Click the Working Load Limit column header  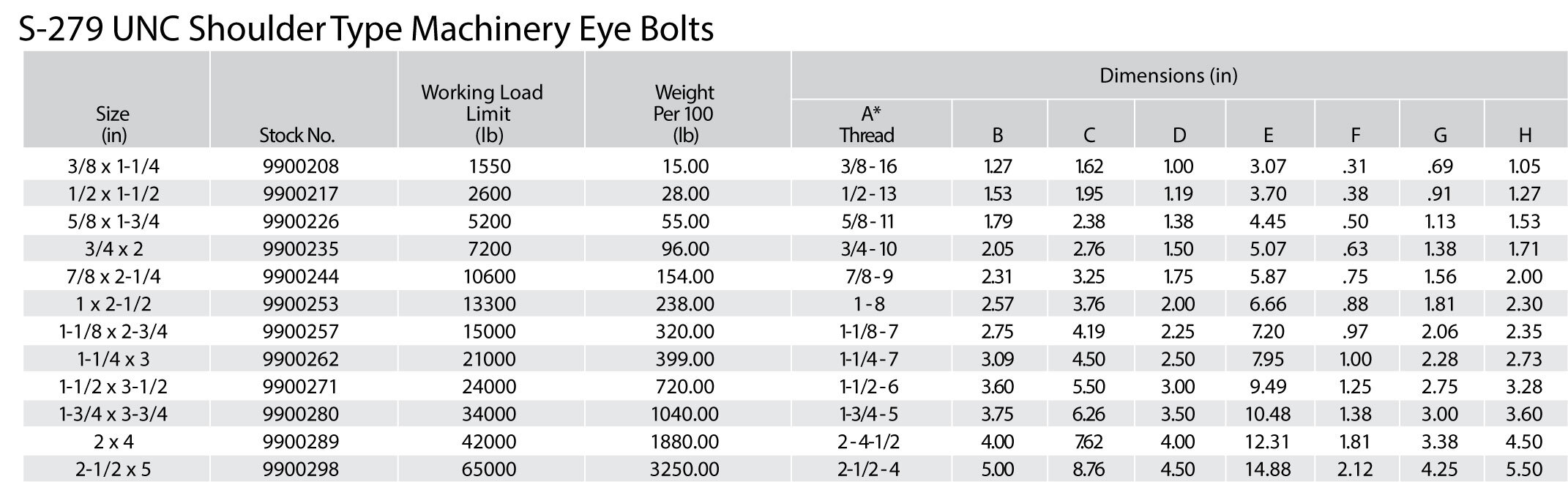tap(482, 114)
